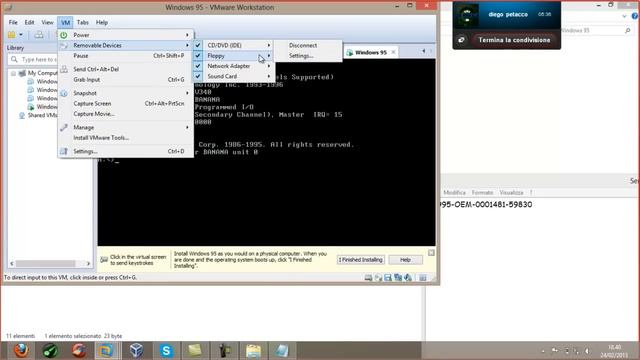Click the running Windows VM with green play icon
Viewport: 640px width, 360px height.
click(x=43, y=107)
